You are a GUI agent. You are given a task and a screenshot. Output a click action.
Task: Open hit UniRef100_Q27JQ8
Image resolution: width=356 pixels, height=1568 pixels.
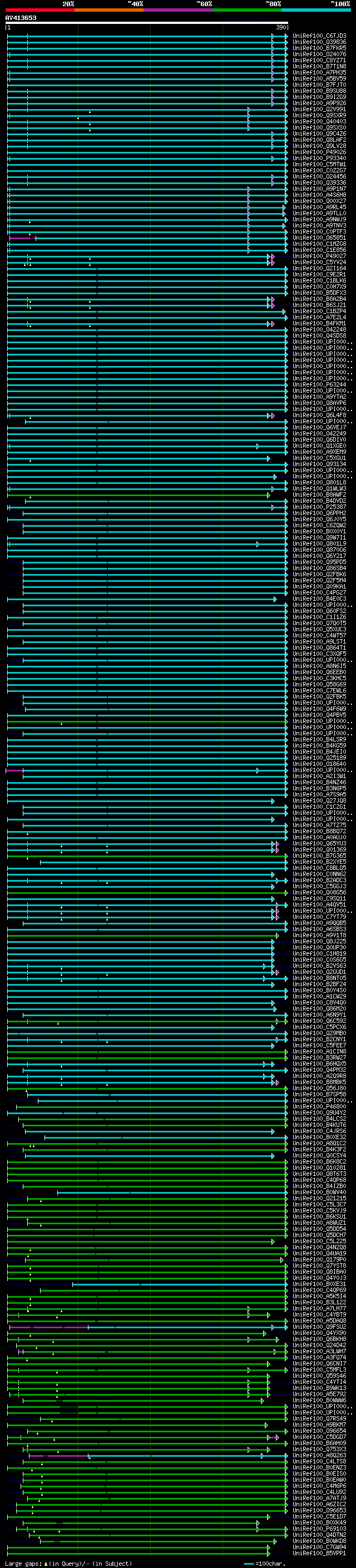tap(319, 801)
